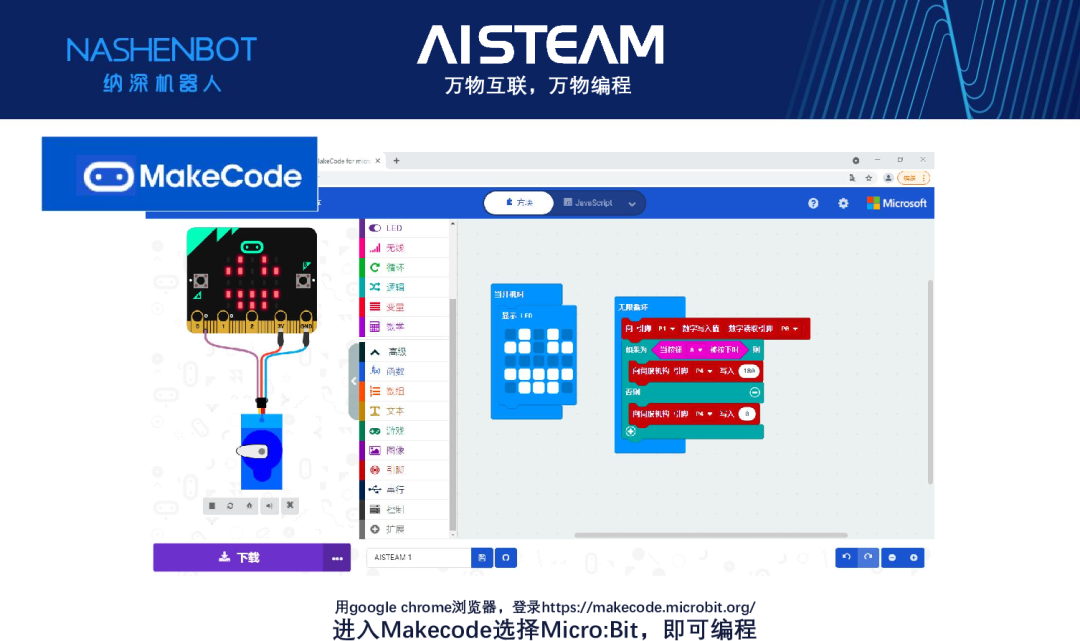Click the 0 value field in the servo block
Viewport: 1080px width, 641px height.
(x=747, y=414)
